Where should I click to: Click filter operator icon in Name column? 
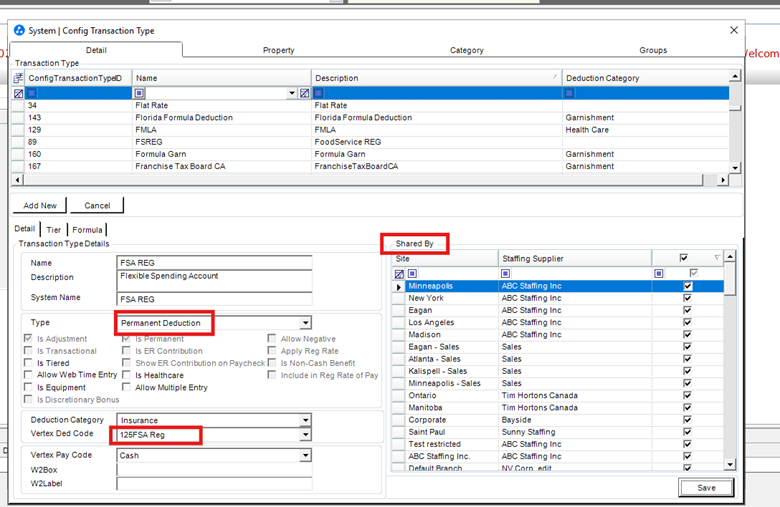139,93
